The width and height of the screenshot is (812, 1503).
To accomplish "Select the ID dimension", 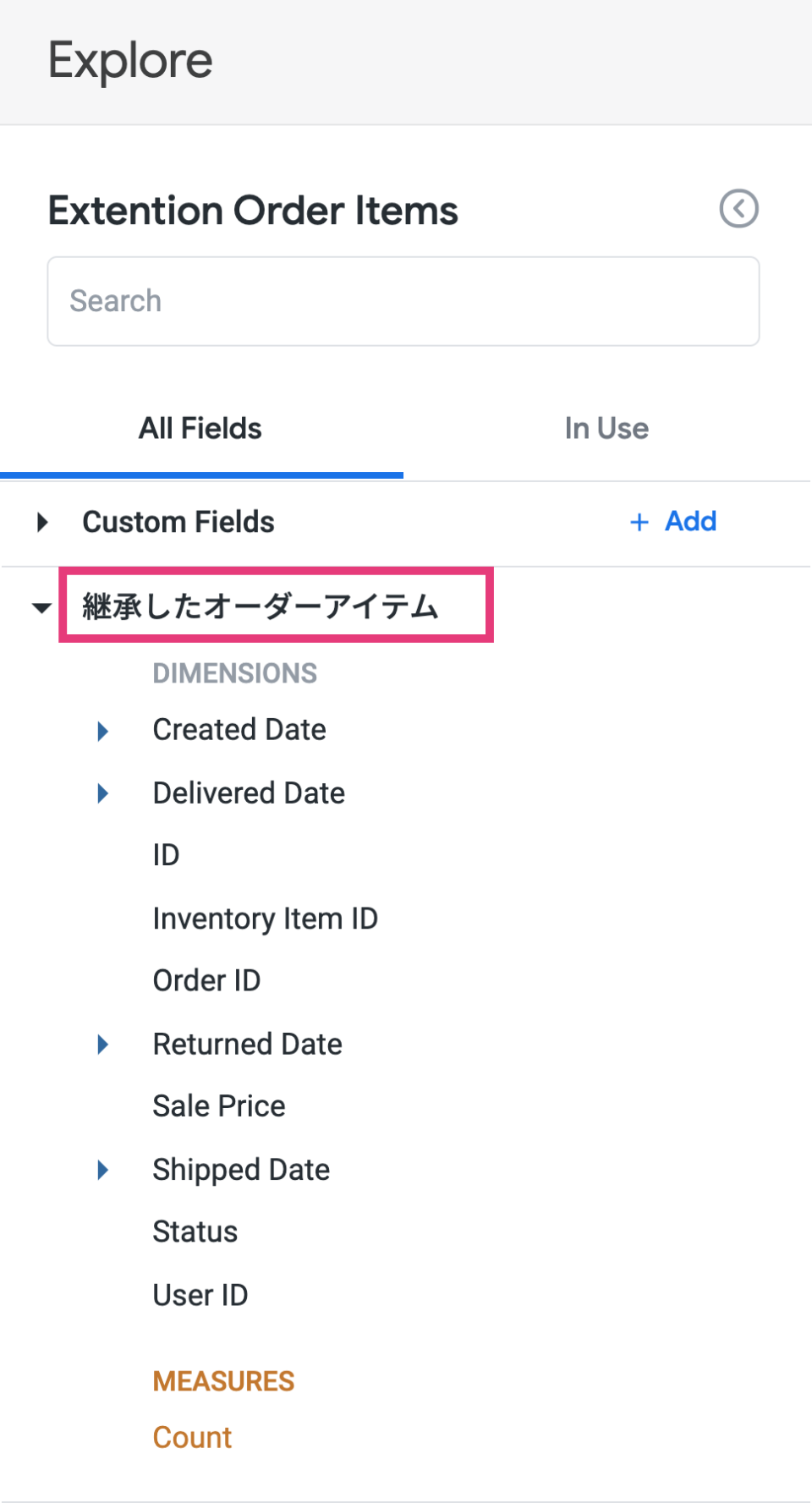I will (x=166, y=855).
